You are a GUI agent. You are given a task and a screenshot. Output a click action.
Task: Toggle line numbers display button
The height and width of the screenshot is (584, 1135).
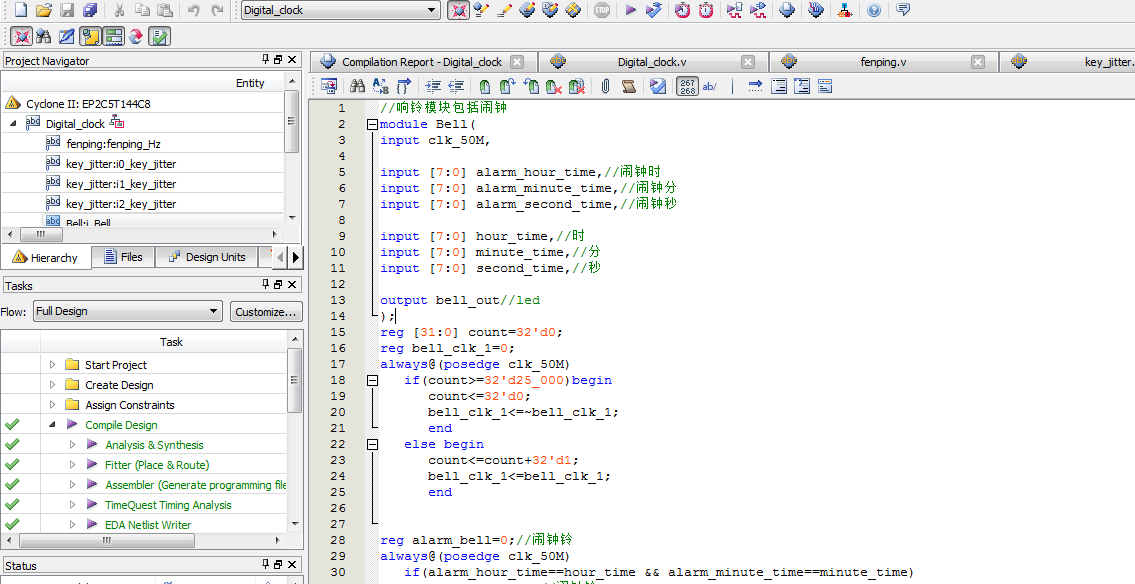click(x=688, y=87)
